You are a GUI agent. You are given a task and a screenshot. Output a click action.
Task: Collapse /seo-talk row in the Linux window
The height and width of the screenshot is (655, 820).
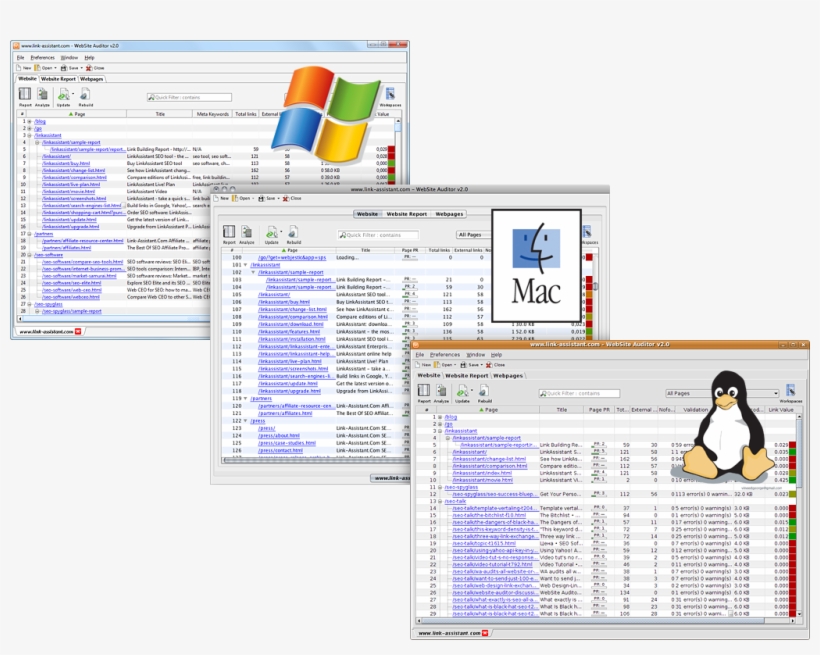pos(440,501)
